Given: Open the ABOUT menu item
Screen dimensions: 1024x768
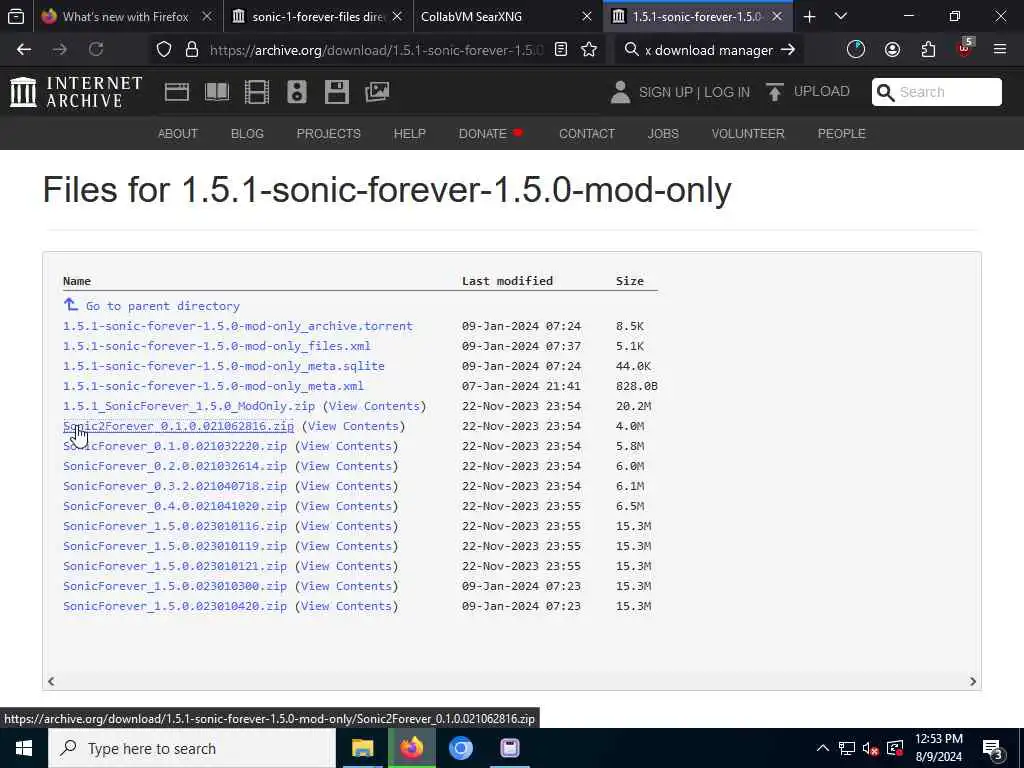Looking at the screenshot, I should [178, 134].
